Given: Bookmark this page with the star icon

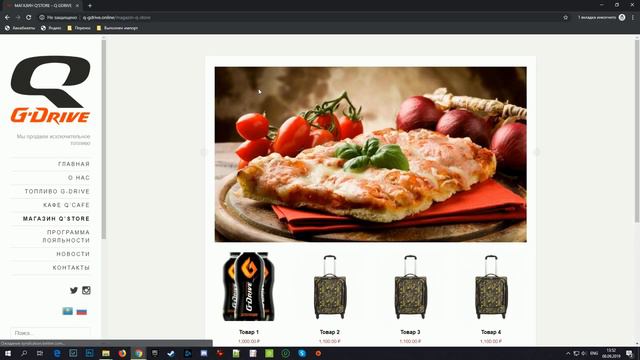Looking at the screenshot, I should [x=565, y=18].
